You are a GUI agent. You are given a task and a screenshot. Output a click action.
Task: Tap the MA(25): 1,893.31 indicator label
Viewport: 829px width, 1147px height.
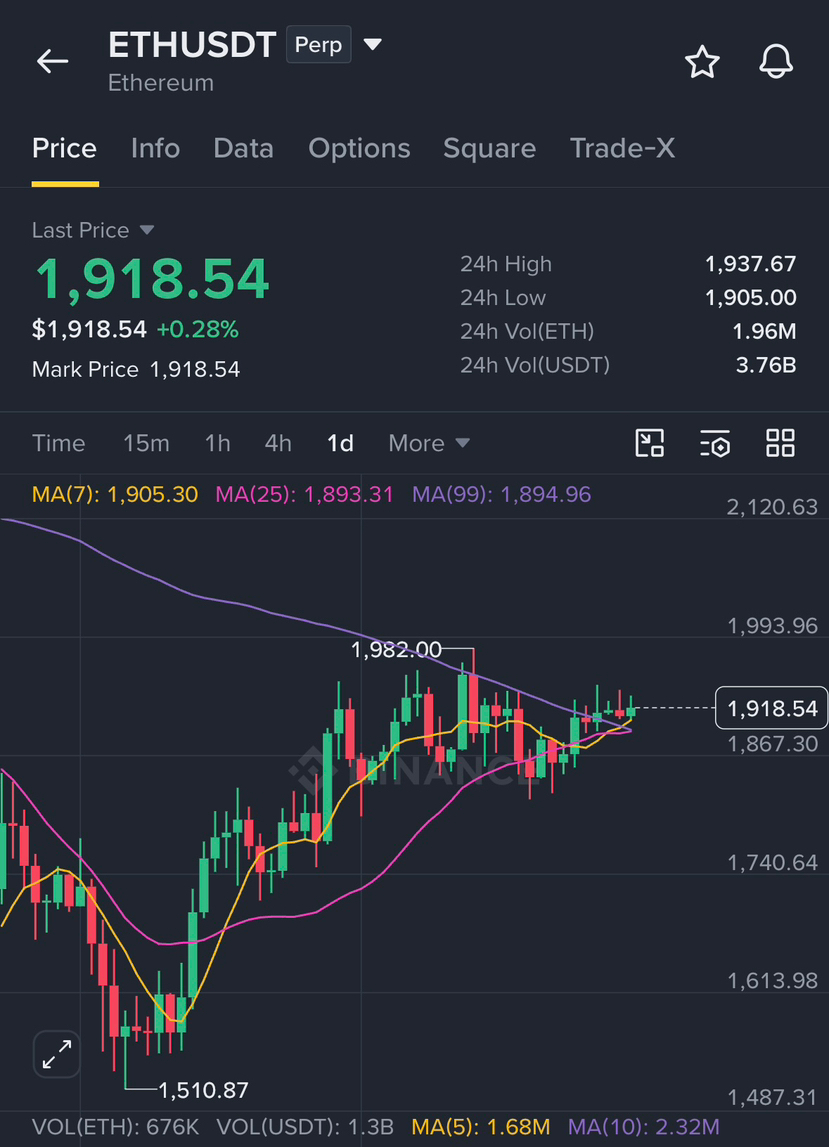coord(304,494)
